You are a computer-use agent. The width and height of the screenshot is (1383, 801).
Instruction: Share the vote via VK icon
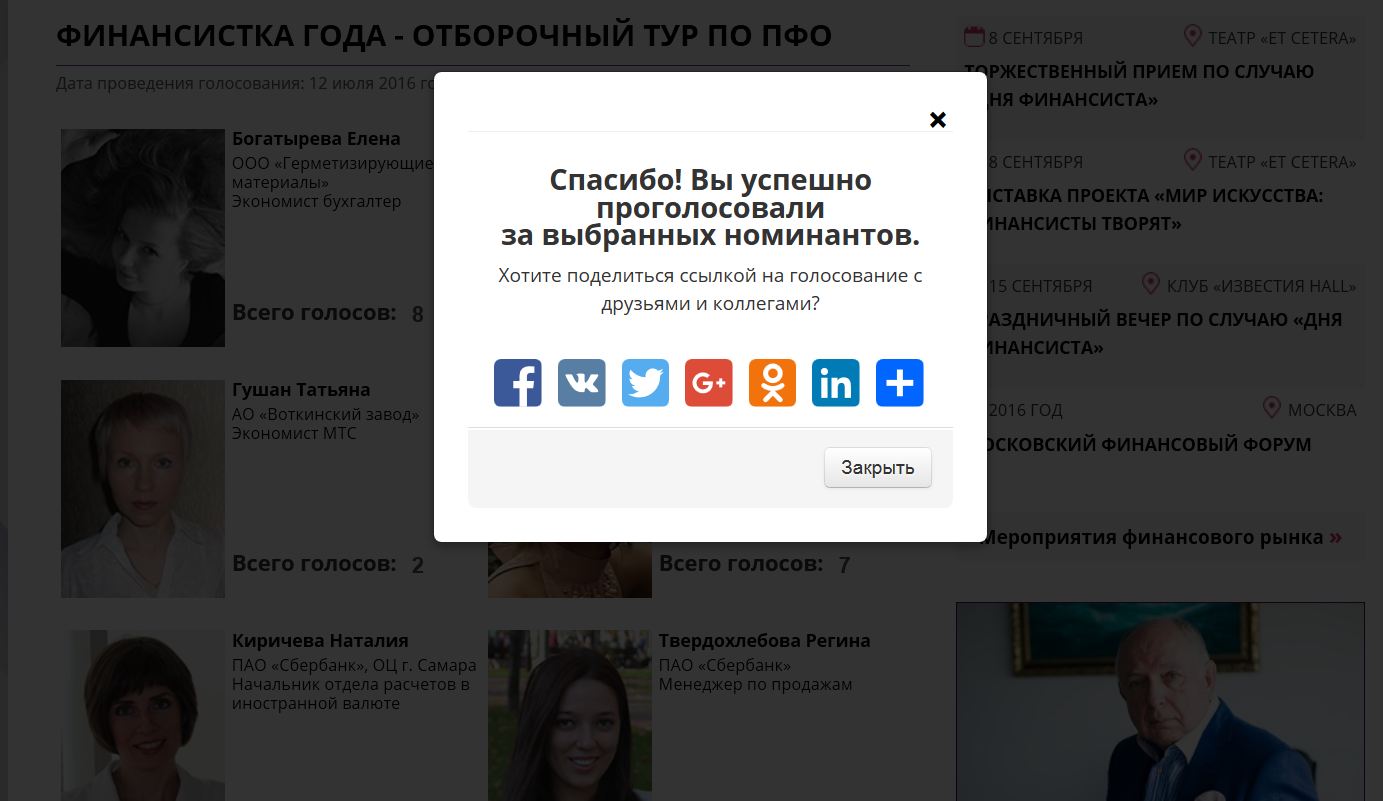(x=582, y=383)
